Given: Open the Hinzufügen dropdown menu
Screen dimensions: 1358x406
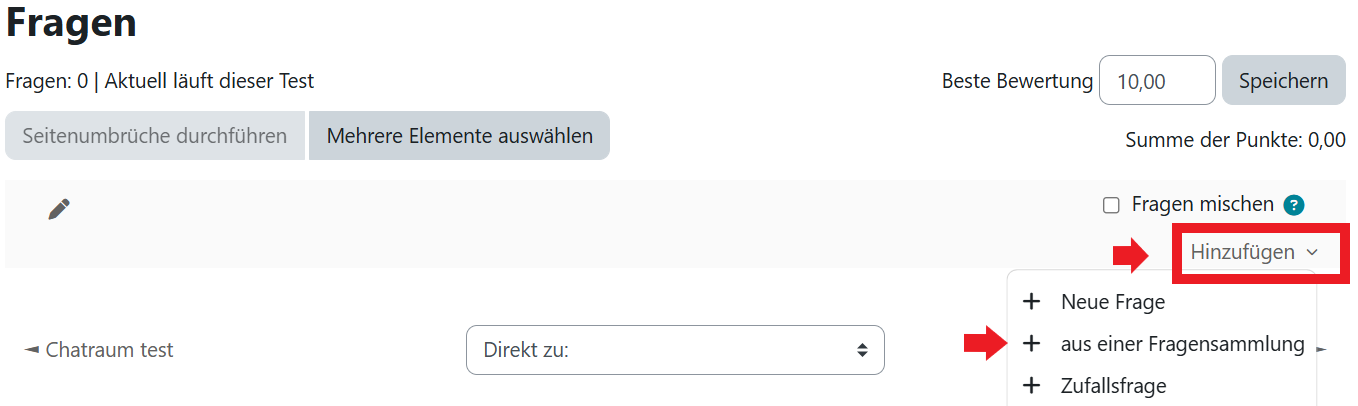Looking at the screenshot, I should pos(1243,253).
